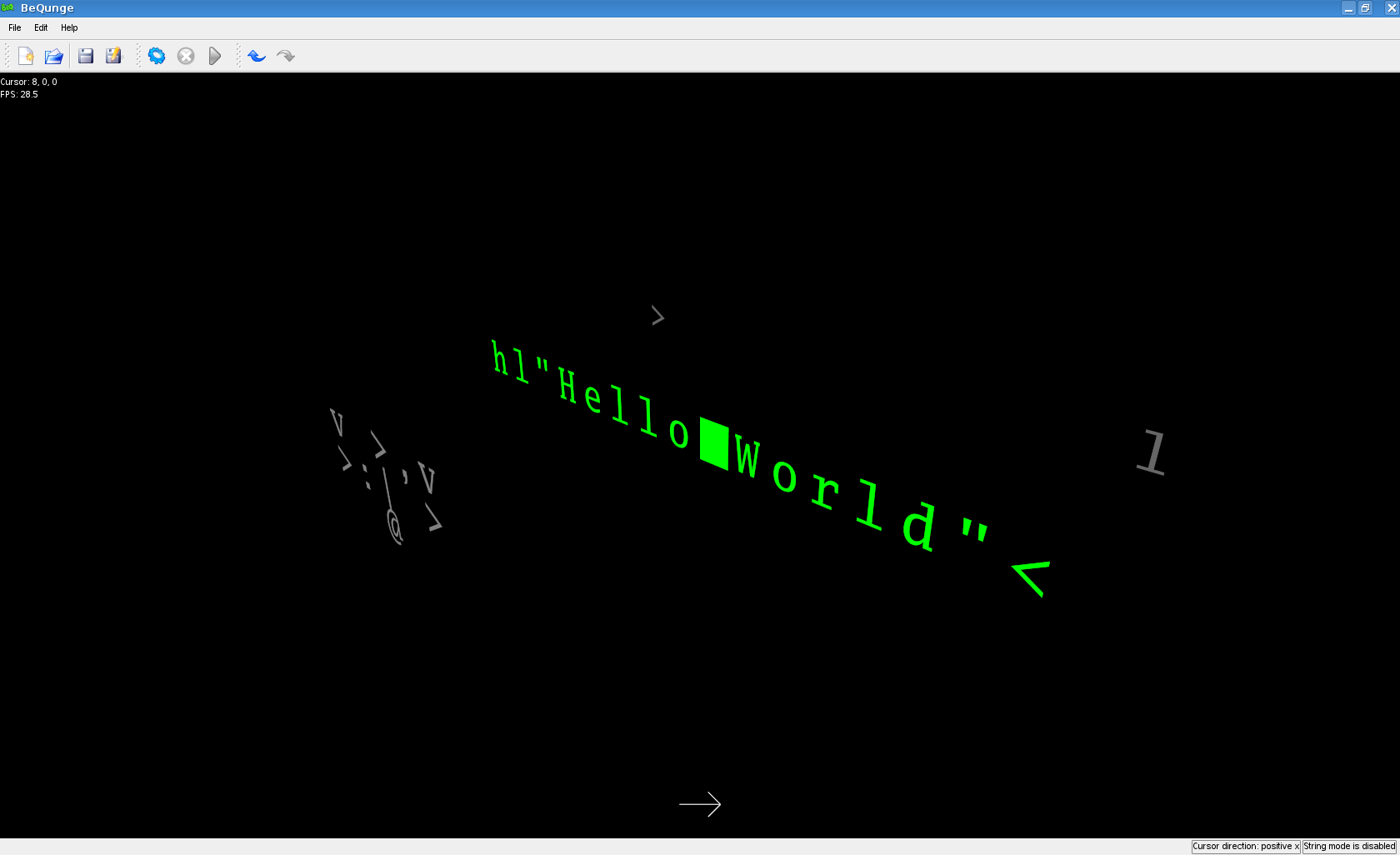The height and width of the screenshot is (855, 1400).
Task: Undo the last edit
Action: (x=257, y=56)
